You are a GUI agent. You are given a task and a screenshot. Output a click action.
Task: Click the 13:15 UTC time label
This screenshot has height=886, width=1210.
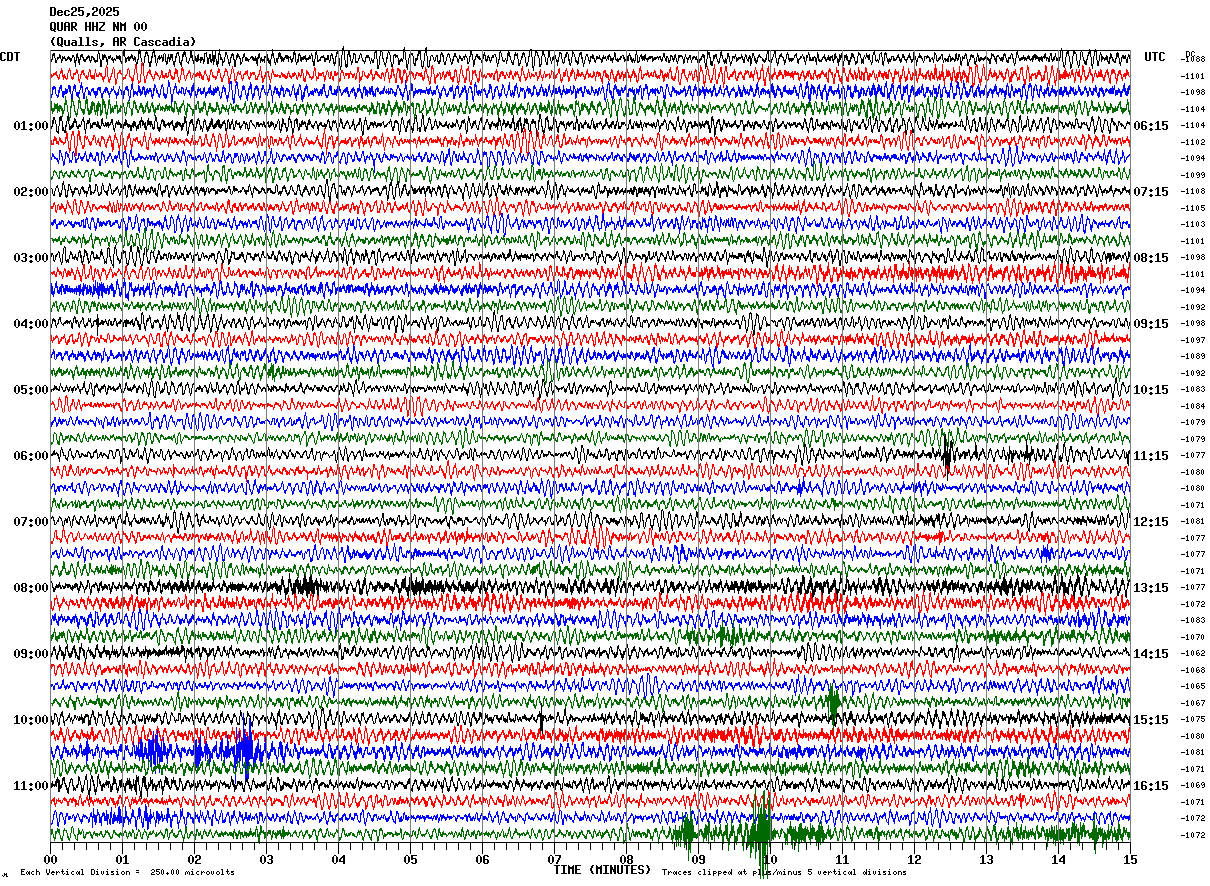pyautogui.click(x=1151, y=588)
